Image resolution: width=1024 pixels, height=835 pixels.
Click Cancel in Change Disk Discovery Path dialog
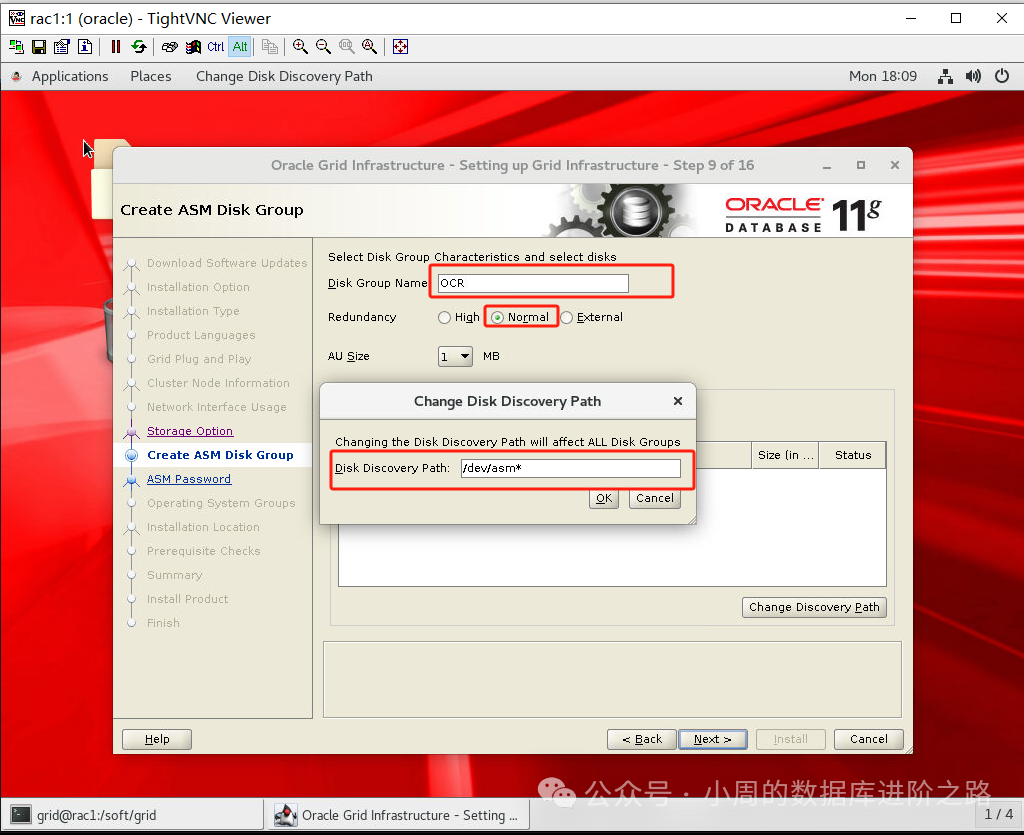[654, 498]
